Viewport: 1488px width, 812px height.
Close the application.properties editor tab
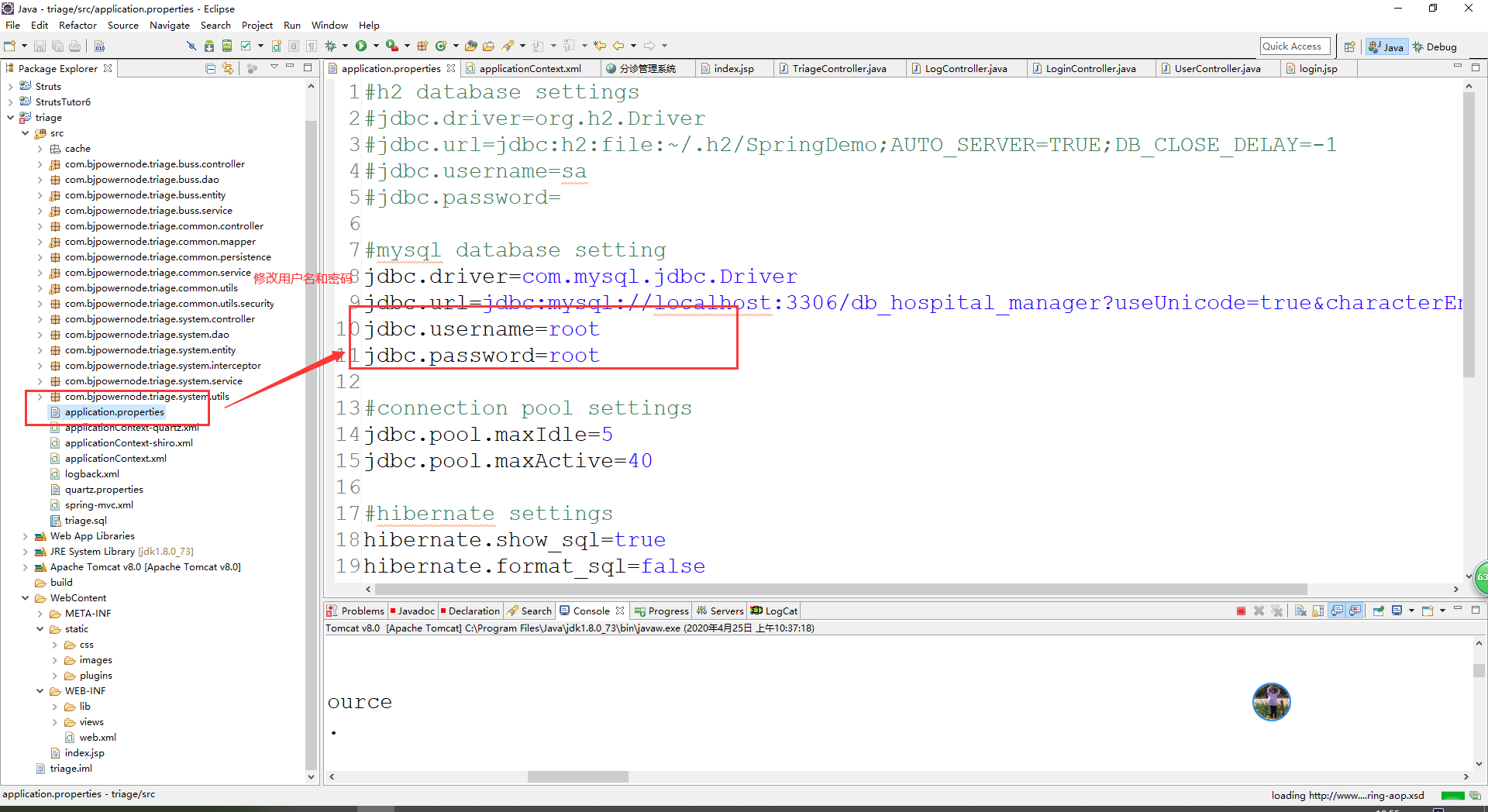click(451, 68)
